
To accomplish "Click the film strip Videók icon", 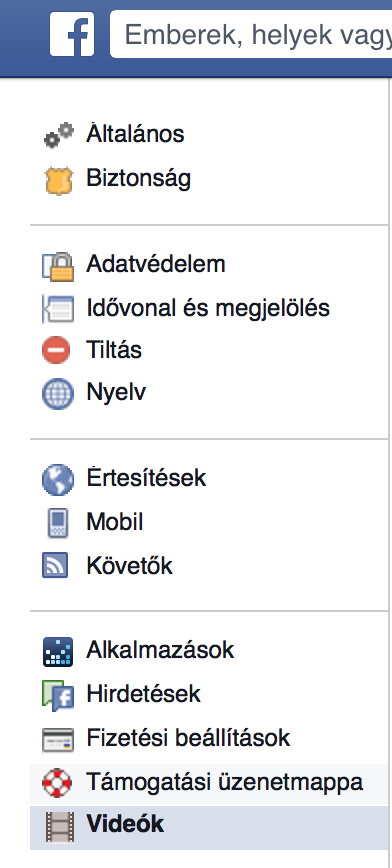I will click(59, 827).
